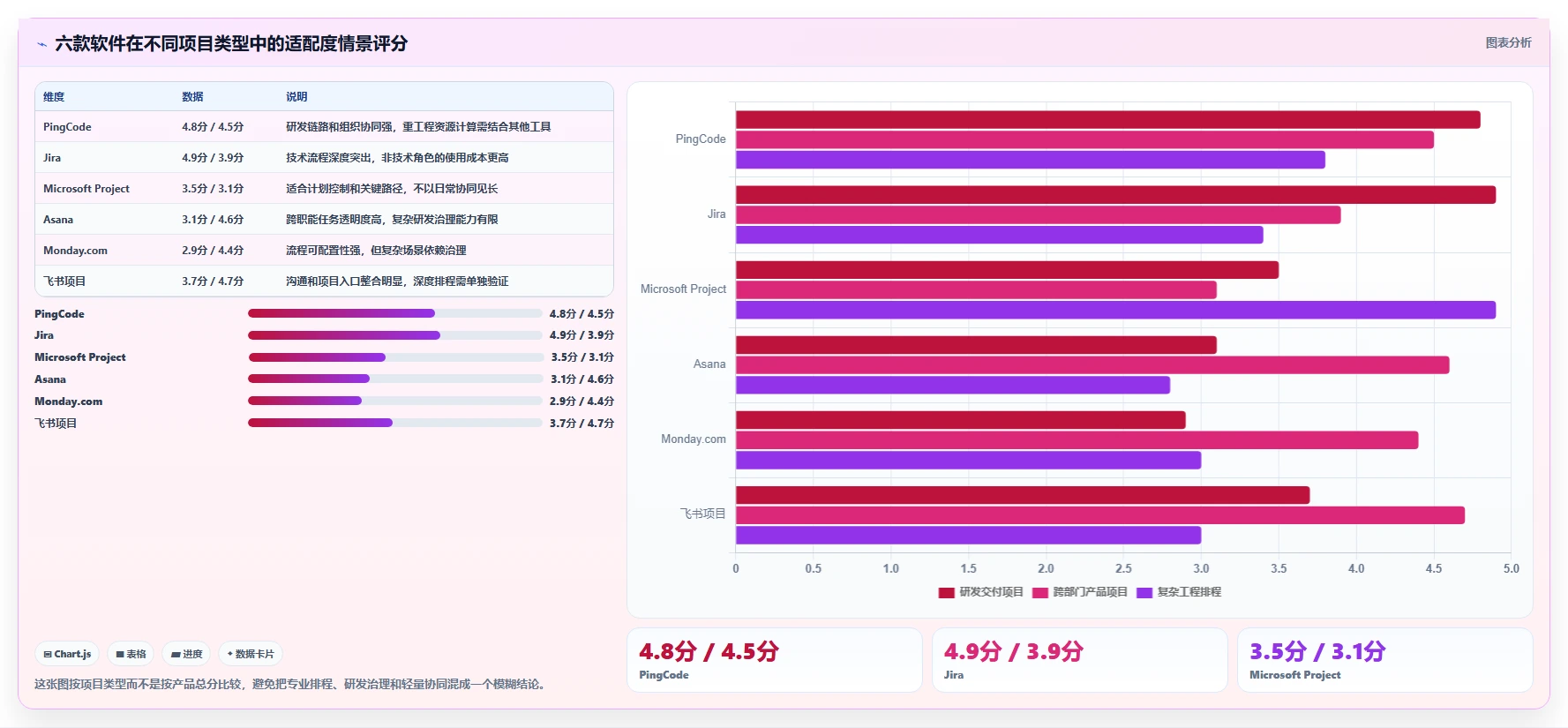Click Microsoft Project data card
Screen dimensions: 1568x728
(x=1385, y=660)
